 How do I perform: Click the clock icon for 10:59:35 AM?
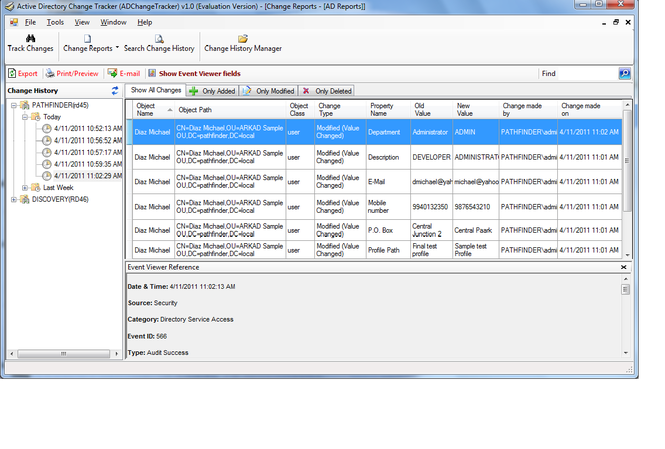(47, 164)
